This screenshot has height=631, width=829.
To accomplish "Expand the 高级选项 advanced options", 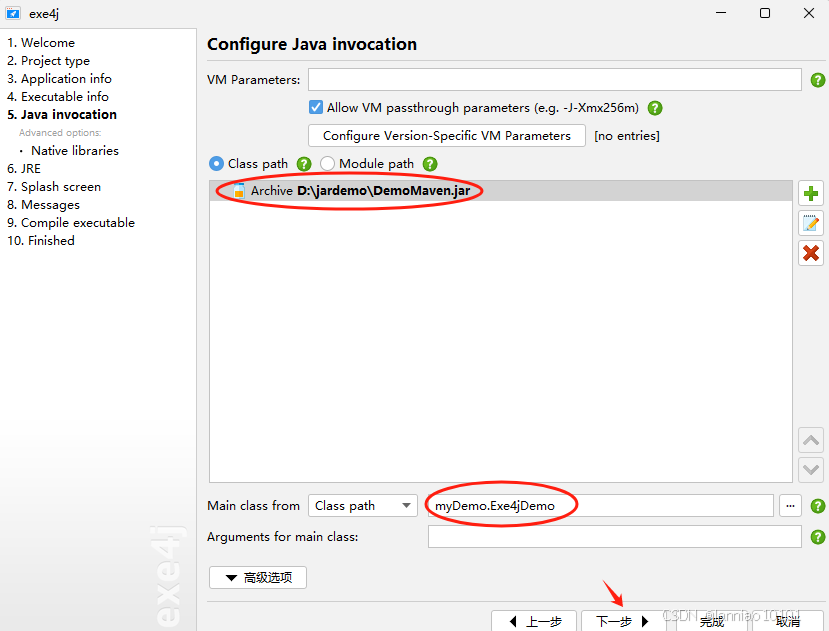I will click(258, 578).
